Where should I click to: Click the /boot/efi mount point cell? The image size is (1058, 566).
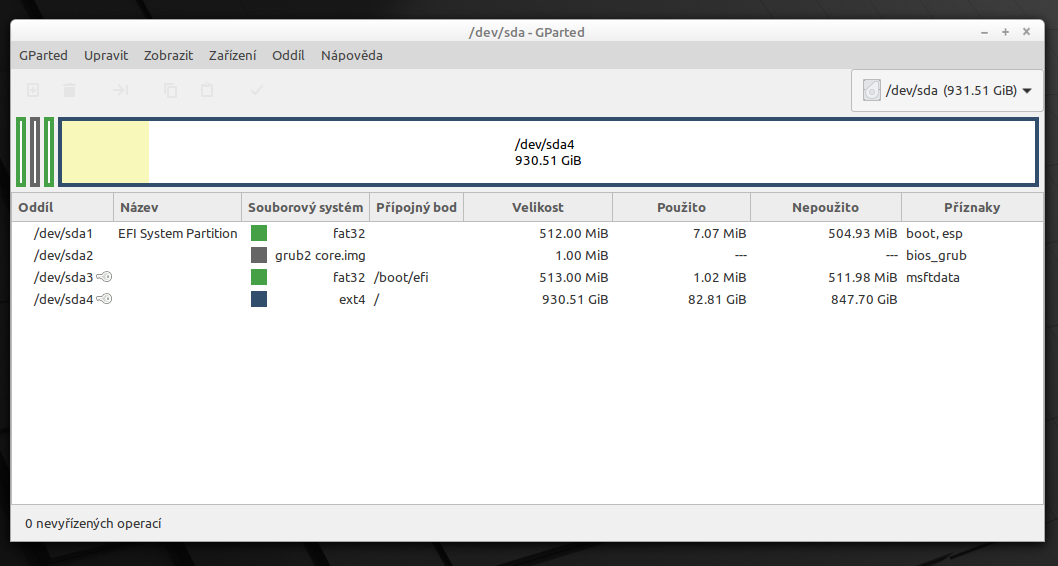coord(401,277)
